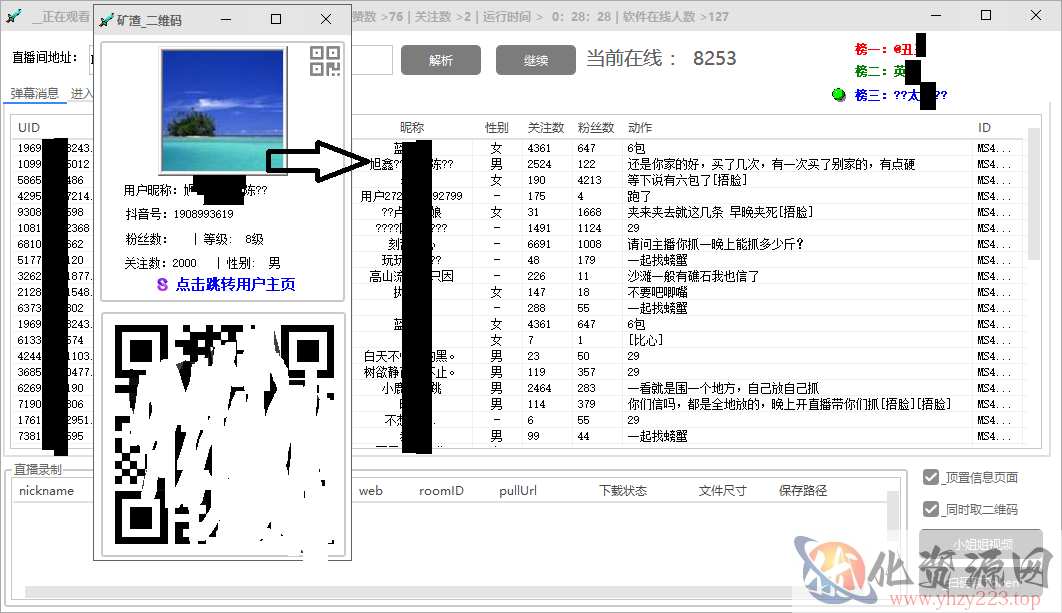This screenshot has height=613, width=1062.
Task: Click the ID column header at the right
Action: click(x=984, y=127)
